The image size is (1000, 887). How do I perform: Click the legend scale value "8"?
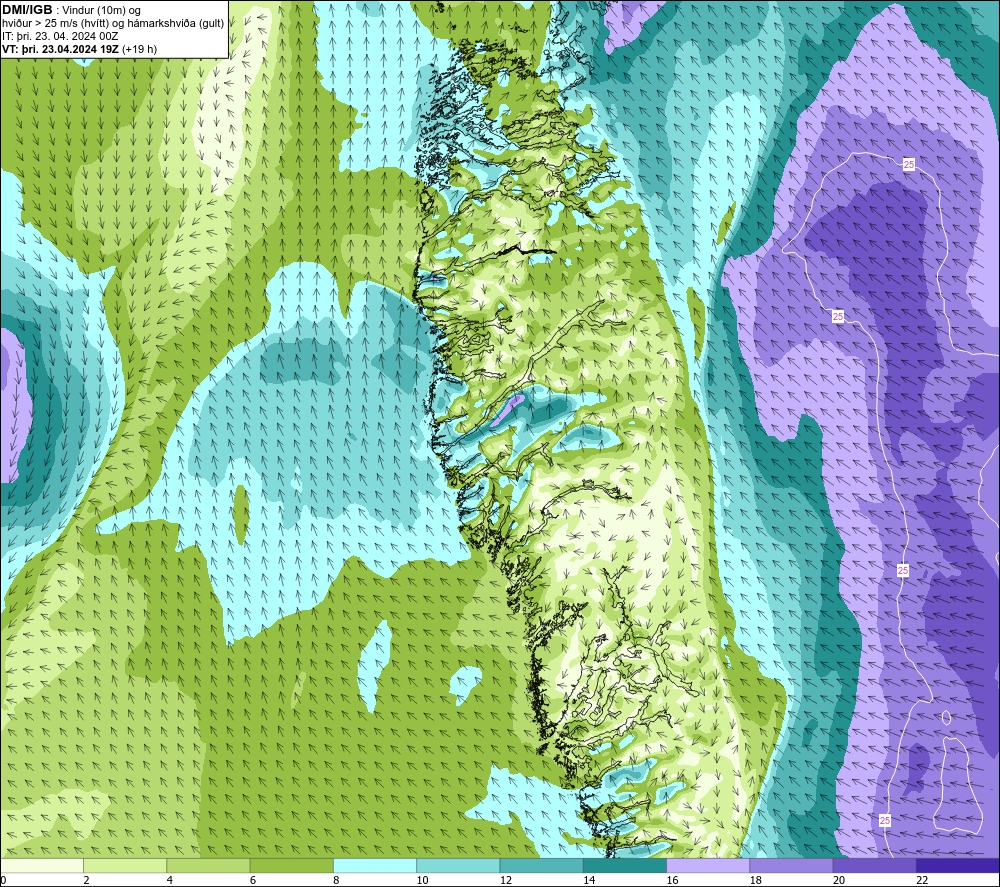click(x=336, y=880)
